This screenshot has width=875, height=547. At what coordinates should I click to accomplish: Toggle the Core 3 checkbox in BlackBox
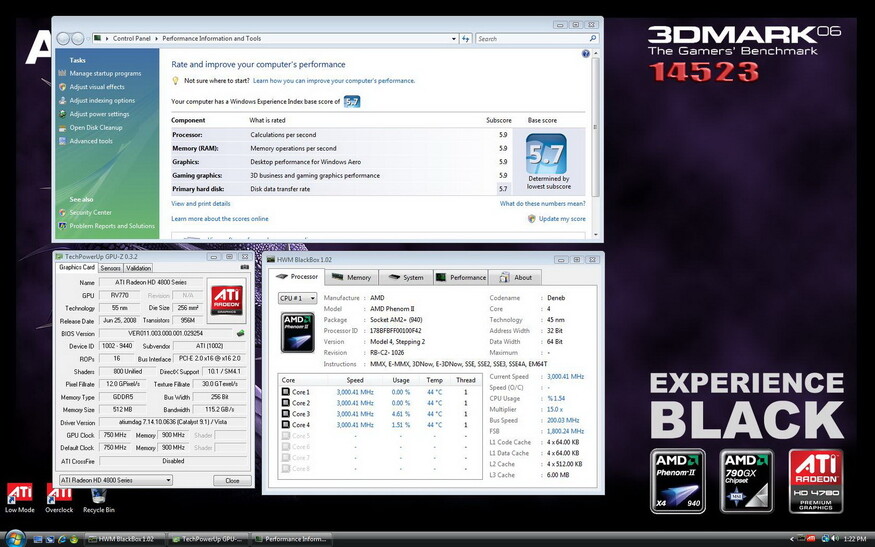tap(286, 414)
